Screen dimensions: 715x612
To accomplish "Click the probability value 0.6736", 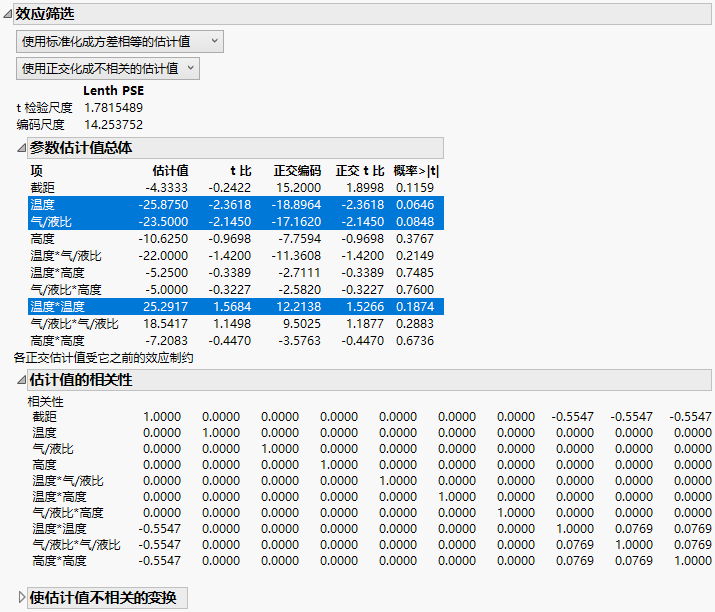I will pyautogui.click(x=415, y=341).
